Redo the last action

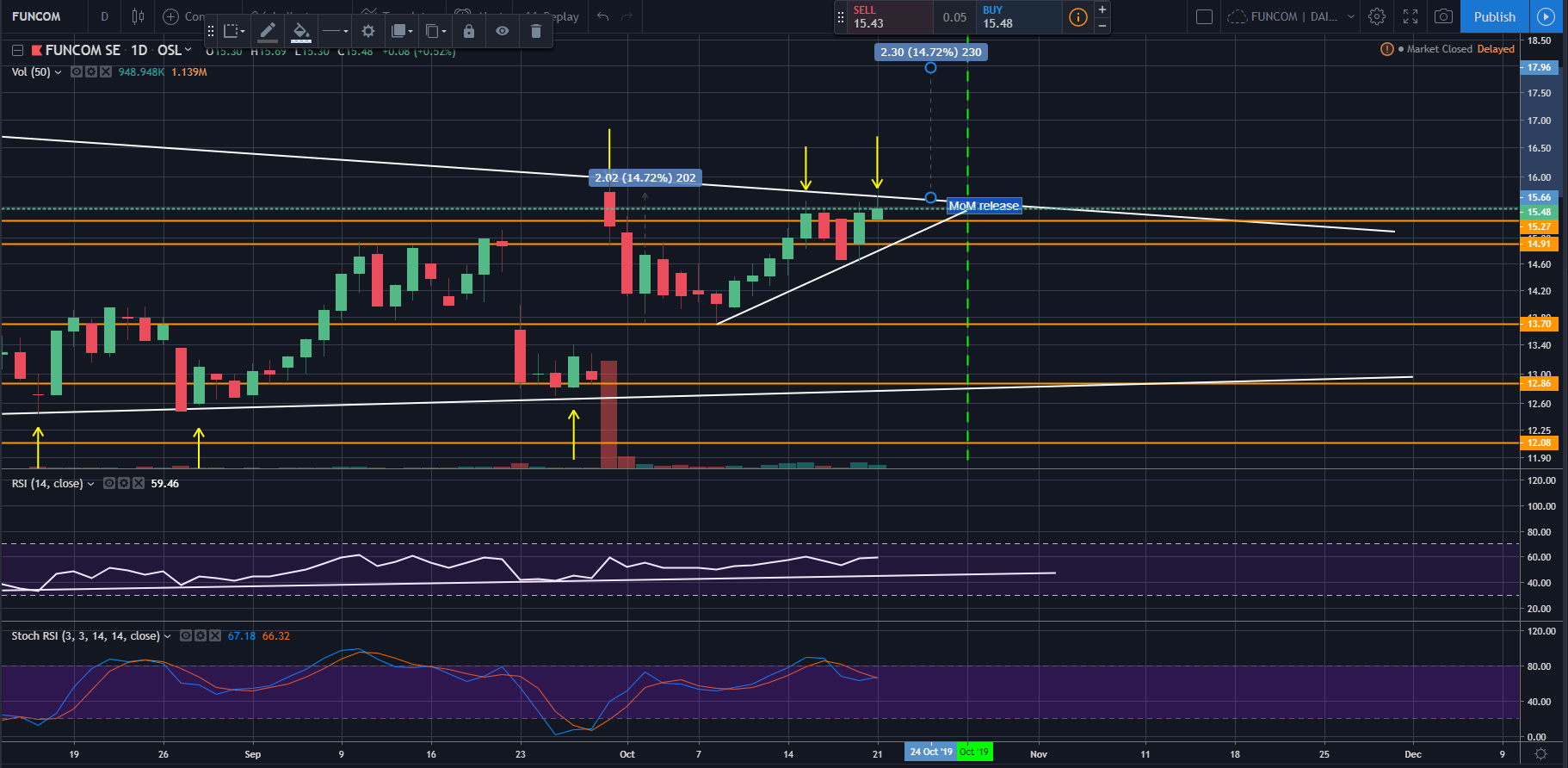click(x=627, y=16)
